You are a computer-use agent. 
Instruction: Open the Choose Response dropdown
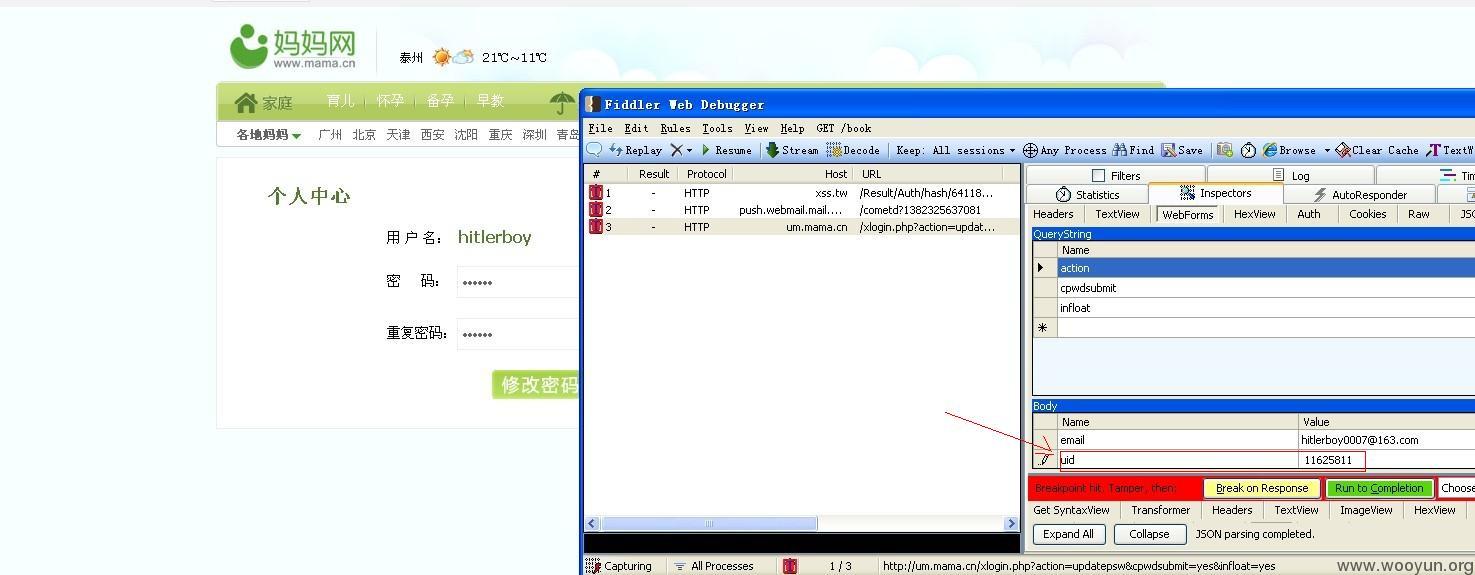tap(1457, 488)
